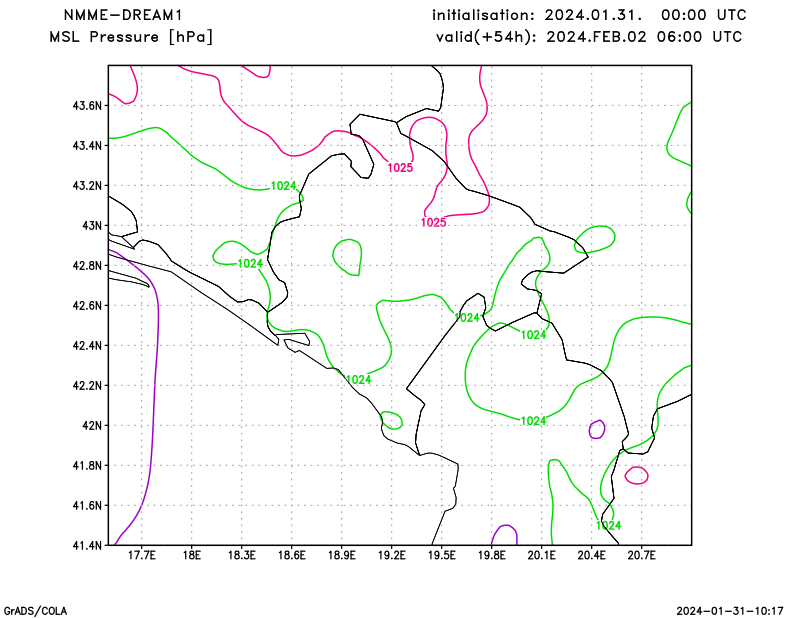Click the 41.8N latitude label

[87, 465]
